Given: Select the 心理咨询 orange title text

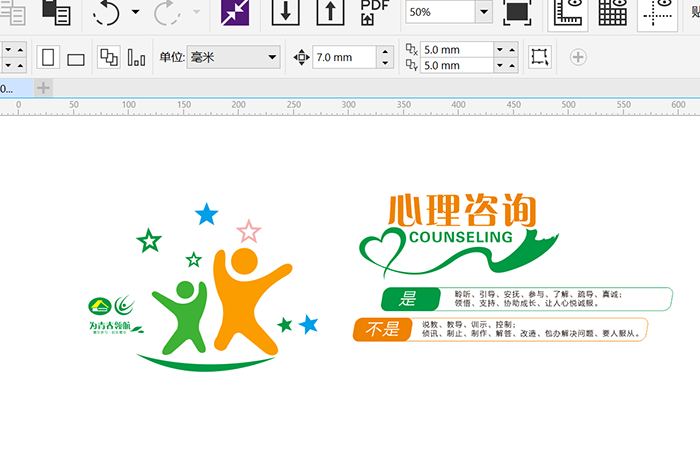Looking at the screenshot, I should (x=462, y=210).
